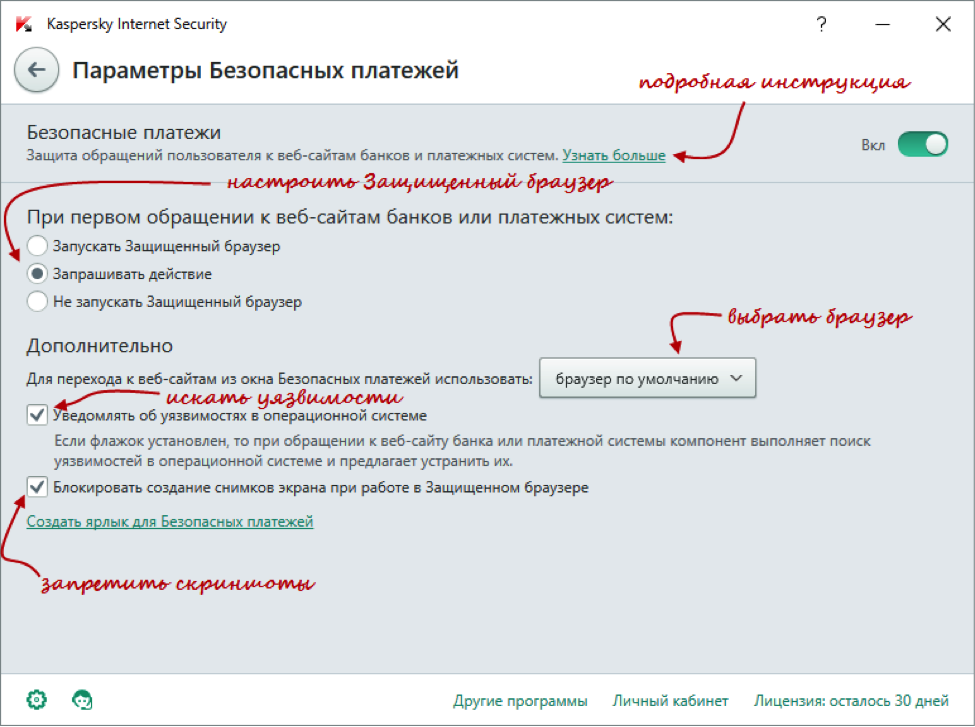Click the Kaspersky Internet Security title text
The image size is (975, 727).
(137, 24)
